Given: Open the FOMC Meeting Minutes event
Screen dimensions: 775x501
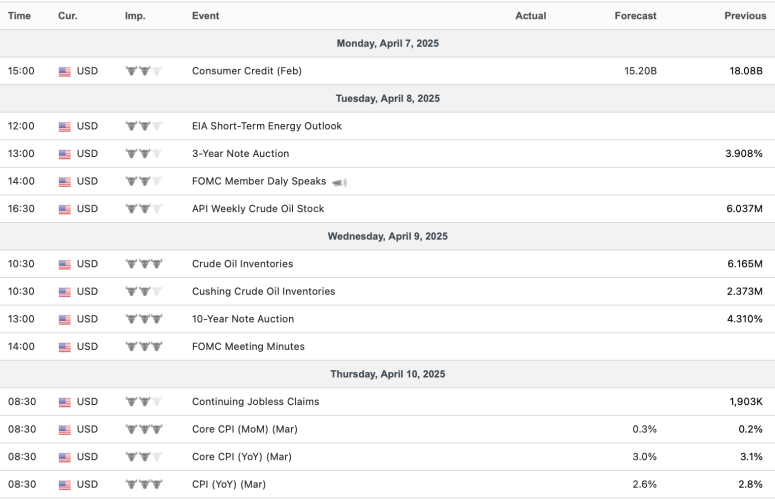Looking at the screenshot, I should 248,347.
